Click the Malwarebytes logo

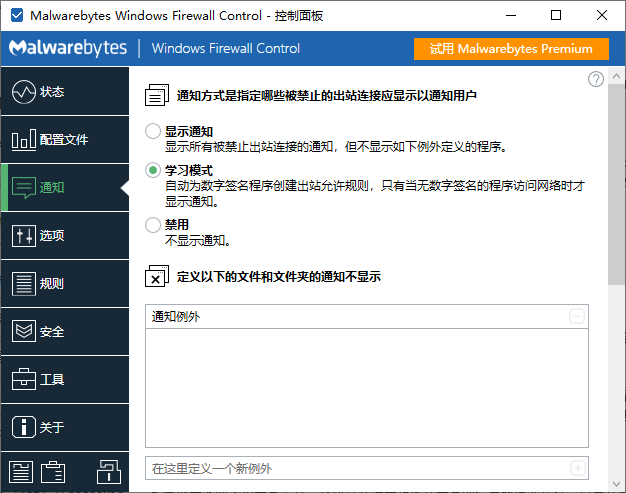point(68,48)
